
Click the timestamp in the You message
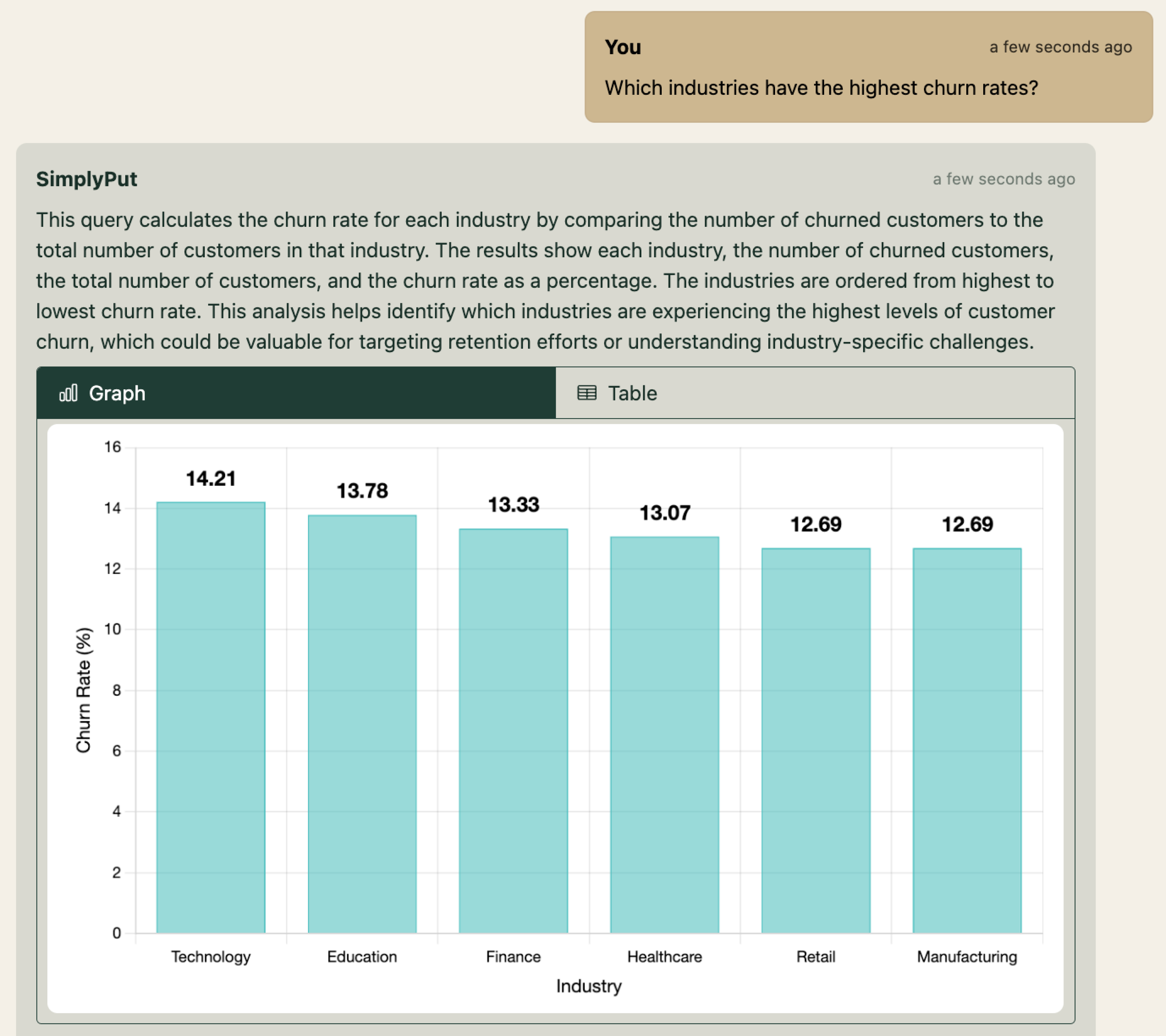pos(1060,47)
